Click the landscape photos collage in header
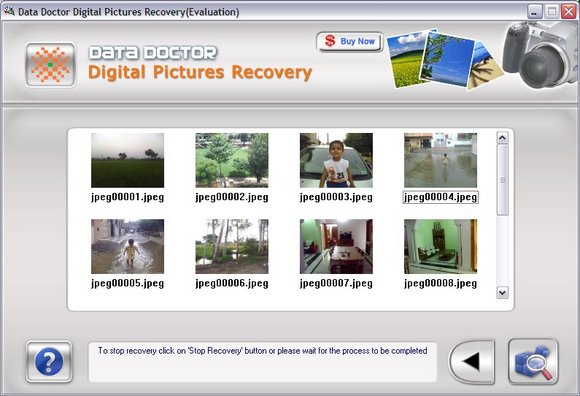This screenshot has height=396, width=580. click(443, 59)
